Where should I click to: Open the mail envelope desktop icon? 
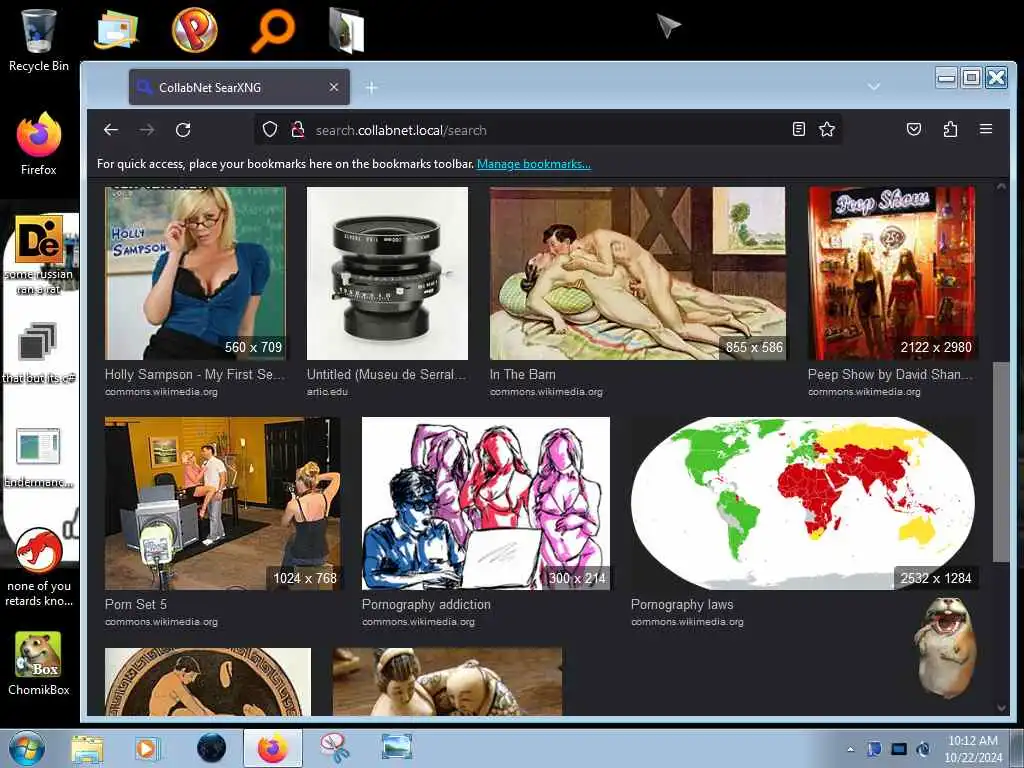(116, 31)
